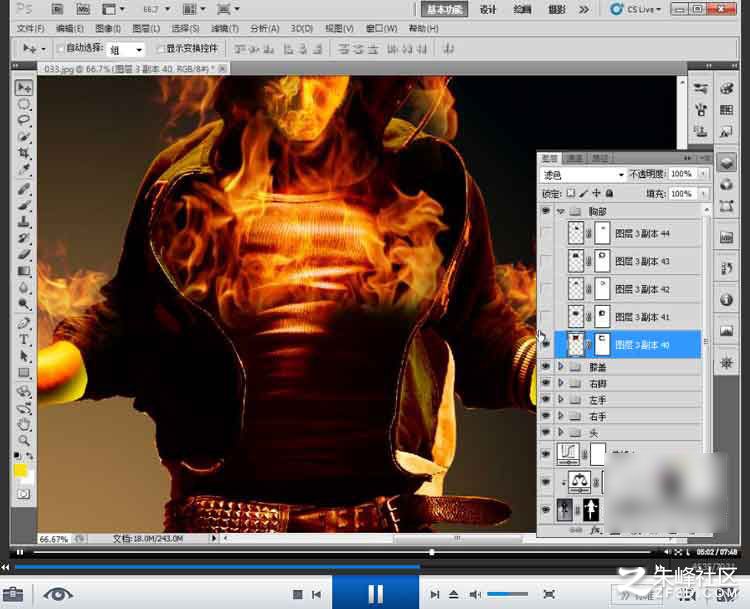This screenshot has width=750, height=609.
Task: Show layer 图层 3 副本 44
Action: click(x=545, y=233)
